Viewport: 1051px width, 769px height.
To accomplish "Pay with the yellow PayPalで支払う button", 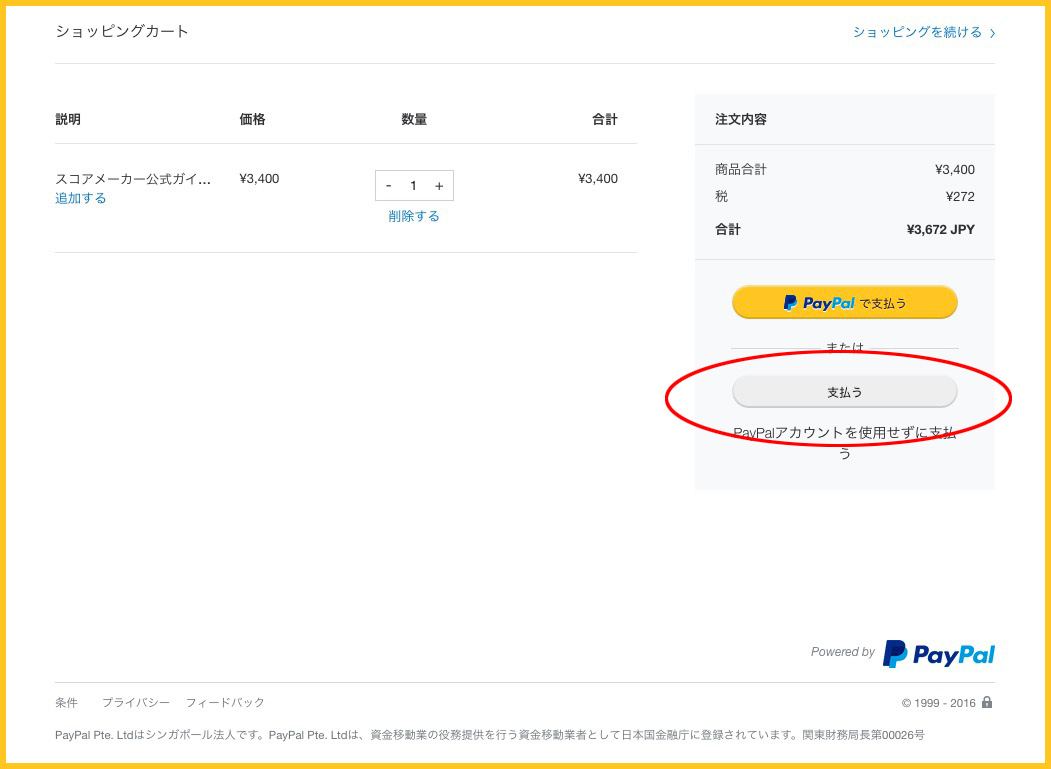I will tap(845, 302).
